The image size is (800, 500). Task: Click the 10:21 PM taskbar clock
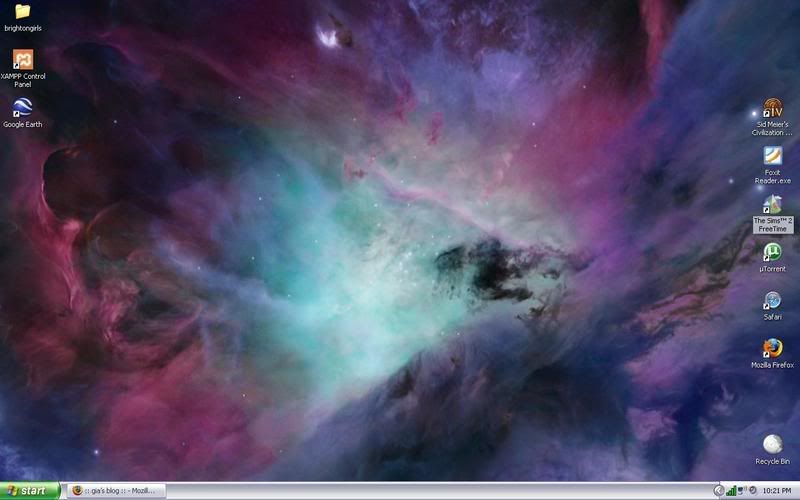point(778,491)
